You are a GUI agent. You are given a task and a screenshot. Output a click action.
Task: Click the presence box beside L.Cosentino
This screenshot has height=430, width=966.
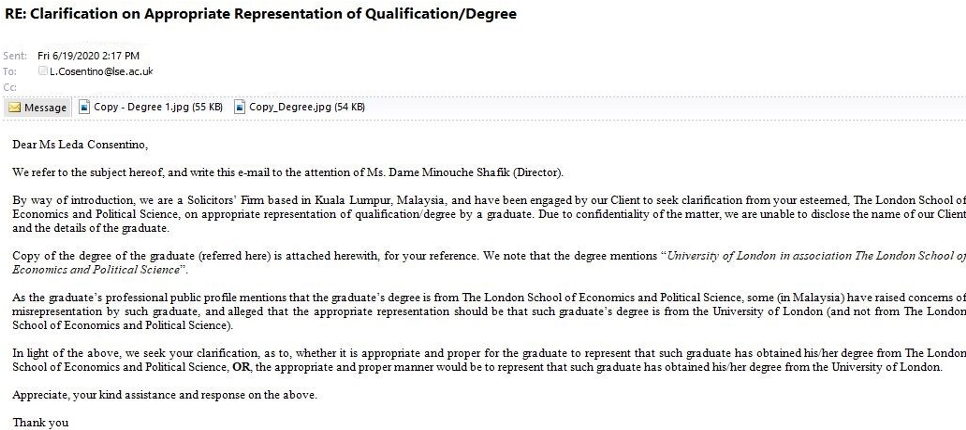tap(43, 71)
